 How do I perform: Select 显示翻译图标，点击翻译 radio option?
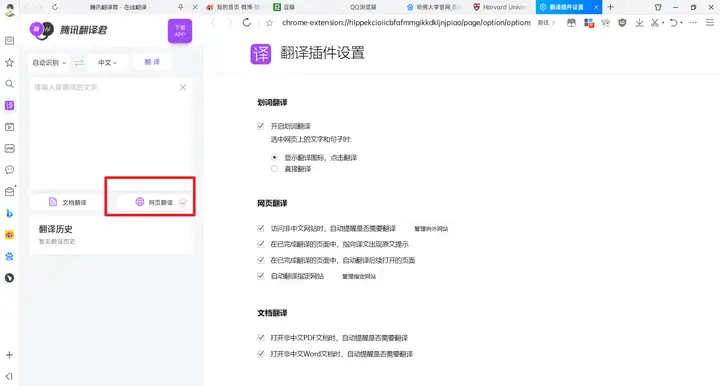tap(275, 157)
